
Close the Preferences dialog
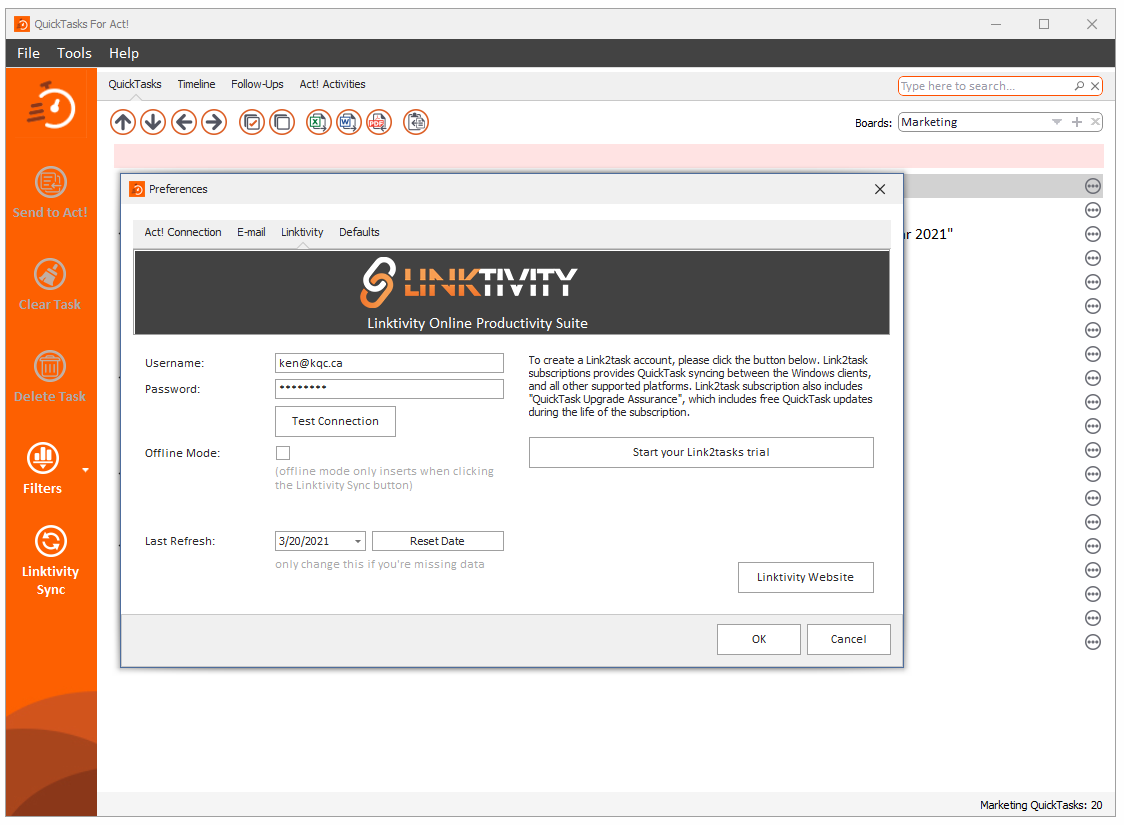click(x=880, y=189)
